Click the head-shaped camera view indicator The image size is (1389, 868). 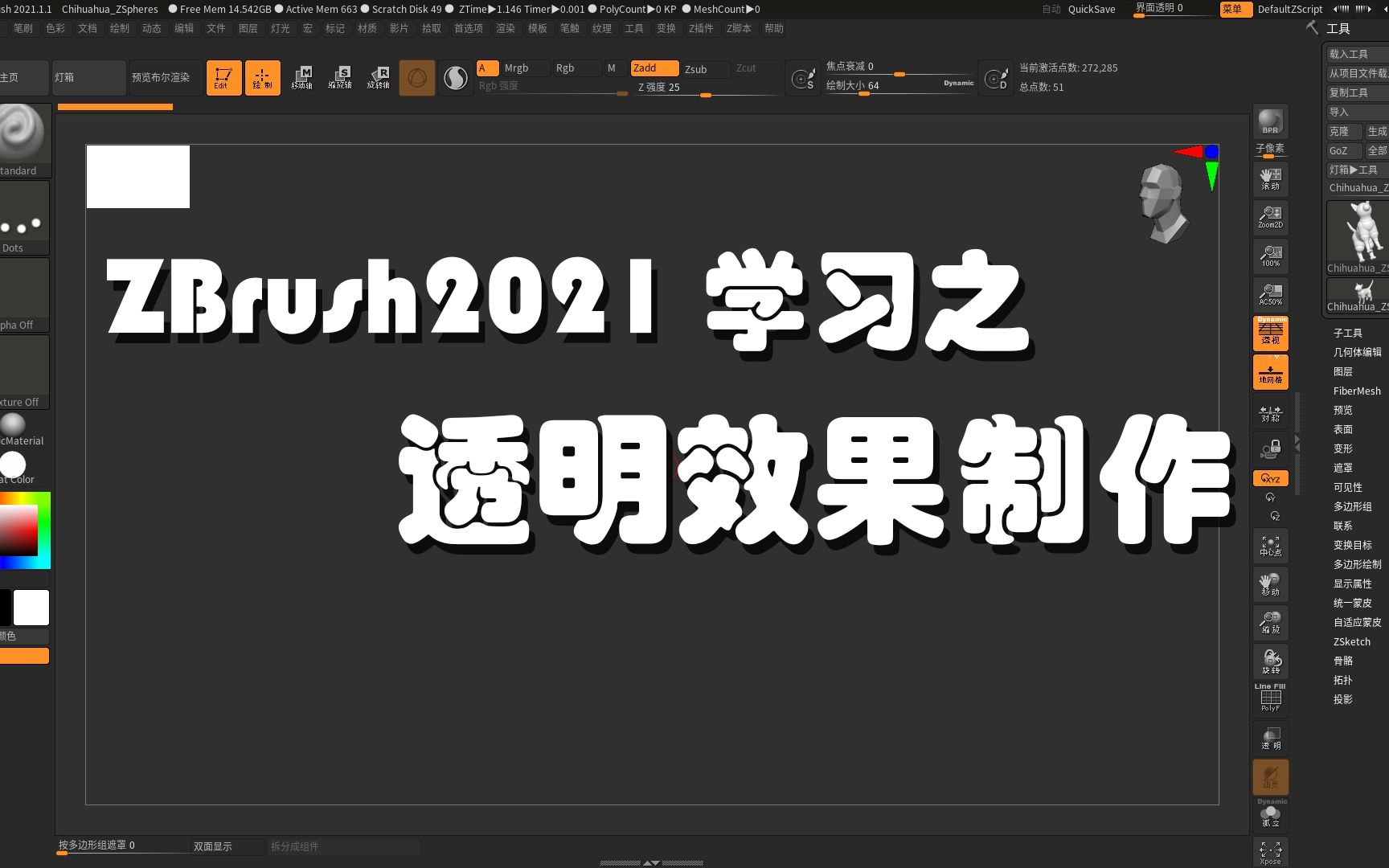click(1163, 203)
